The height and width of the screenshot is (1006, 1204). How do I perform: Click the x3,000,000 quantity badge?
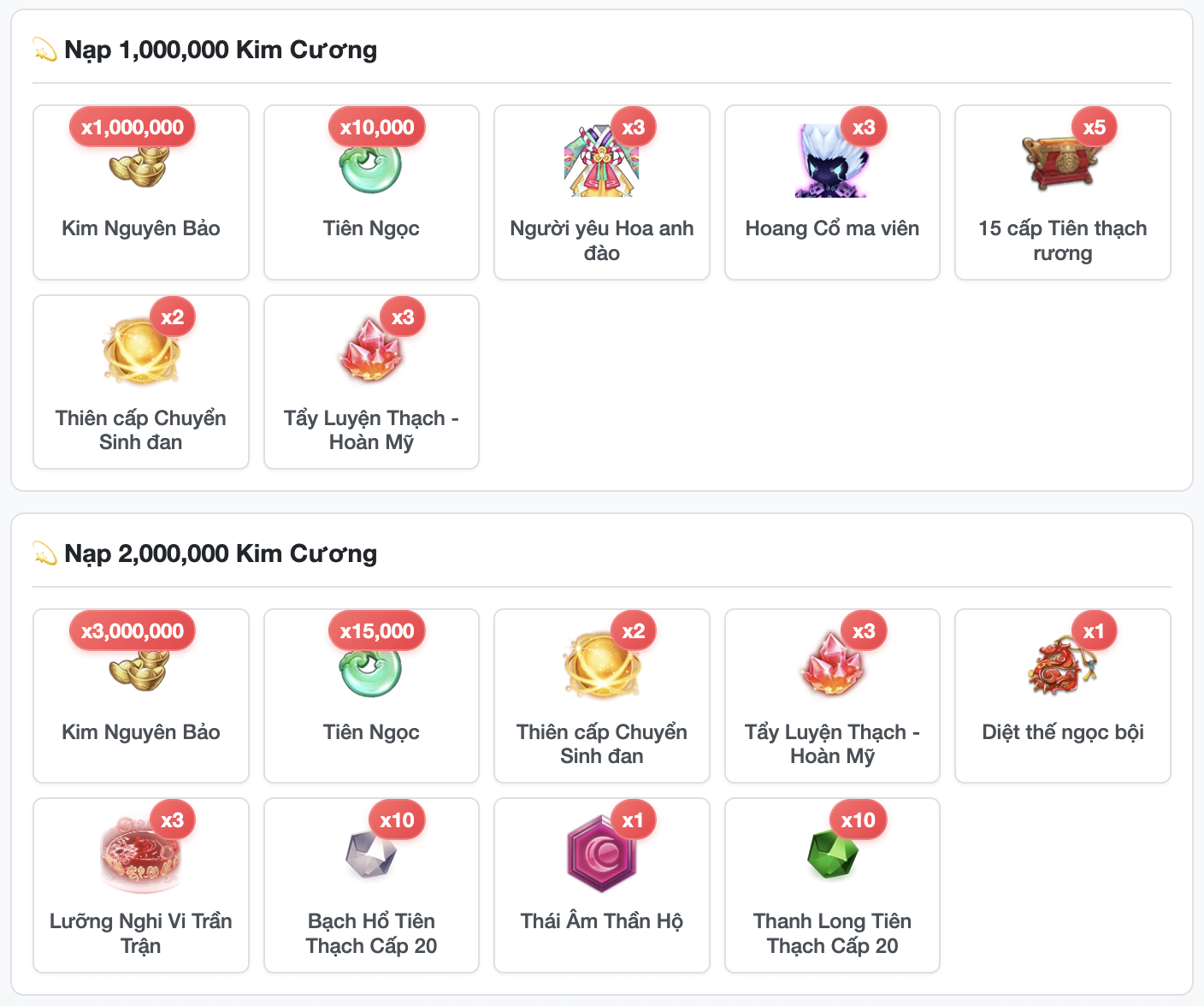[x=133, y=631]
